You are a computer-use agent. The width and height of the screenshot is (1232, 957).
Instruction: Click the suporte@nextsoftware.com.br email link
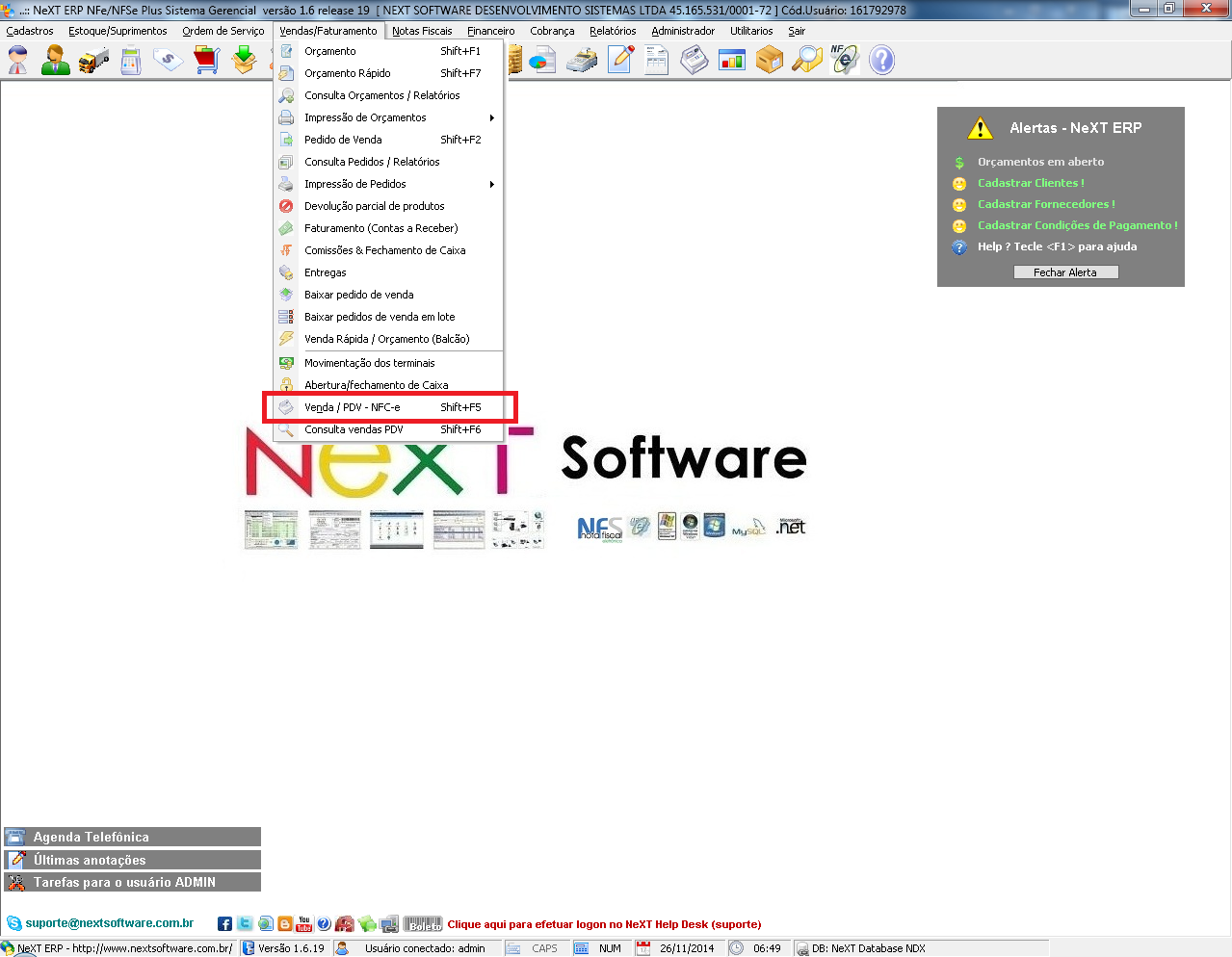pyautogui.click(x=110, y=923)
